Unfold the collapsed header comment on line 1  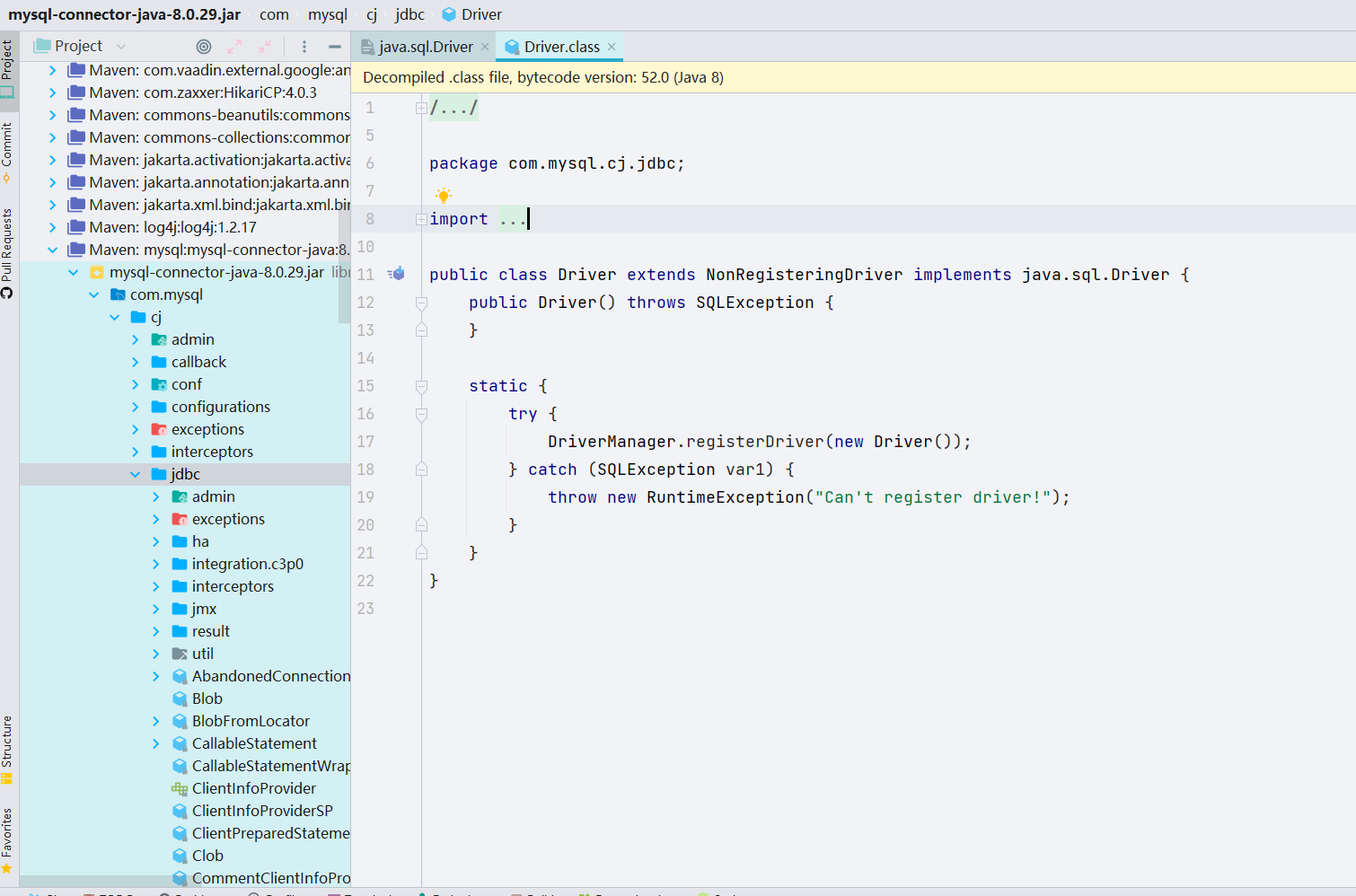(421, 108)
